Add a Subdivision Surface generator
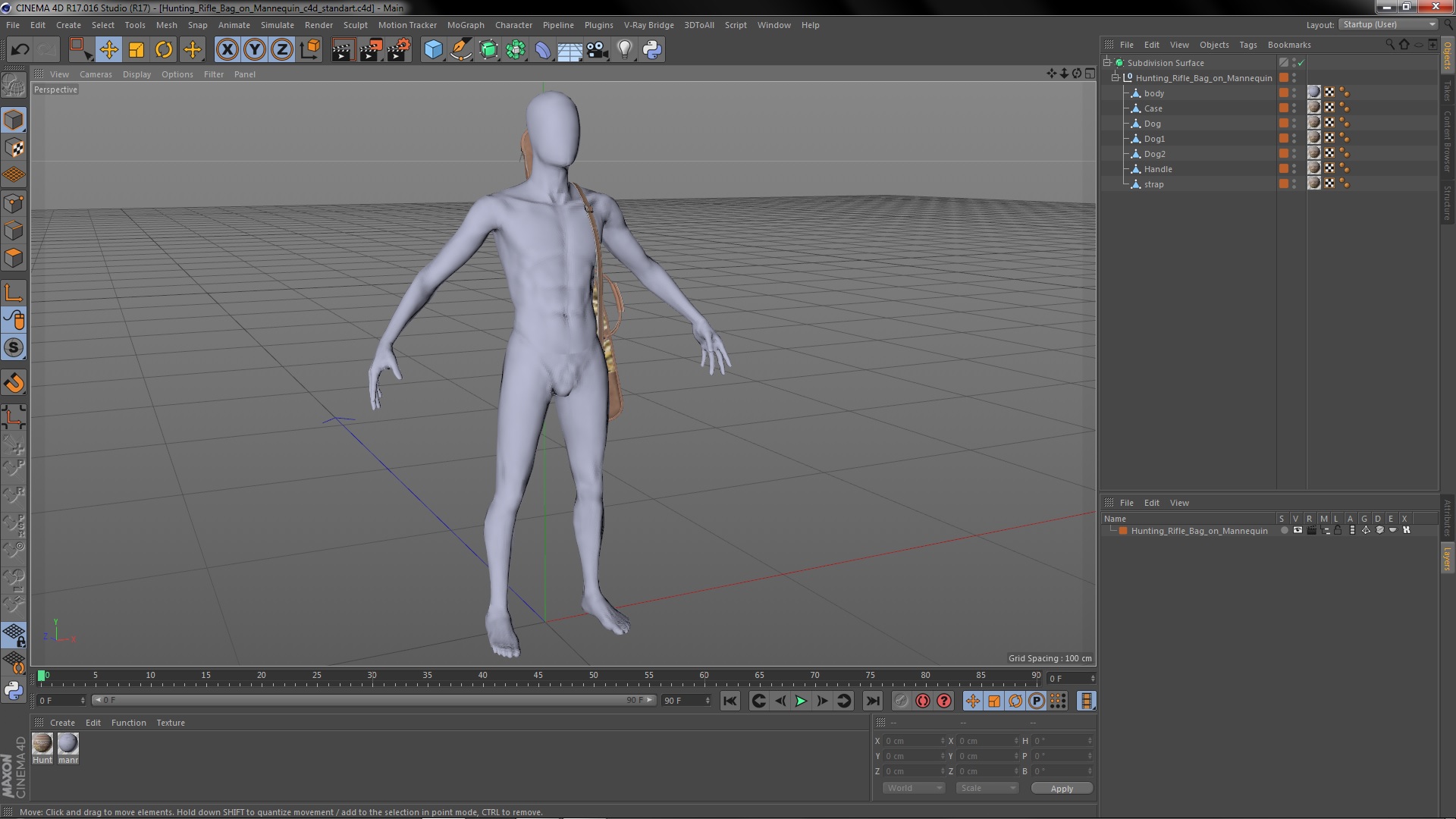This screenshot has width=1456, height=819. point(488,50)
